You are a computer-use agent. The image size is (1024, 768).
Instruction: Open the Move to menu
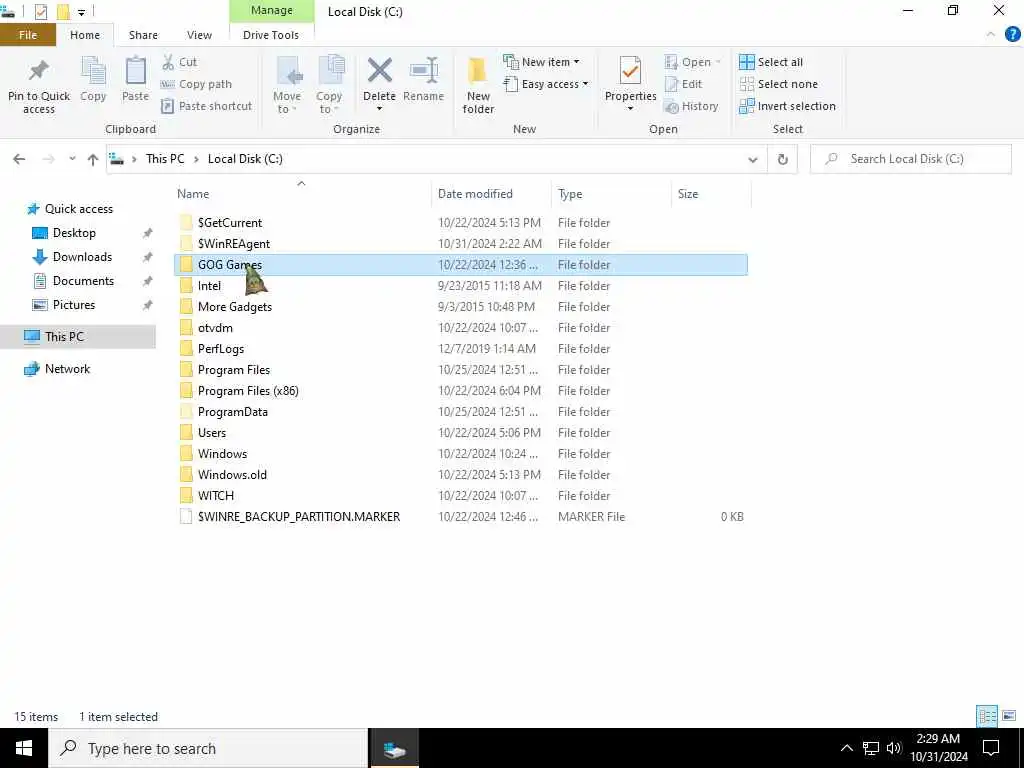pyautogui.click(x=287, y=85)
